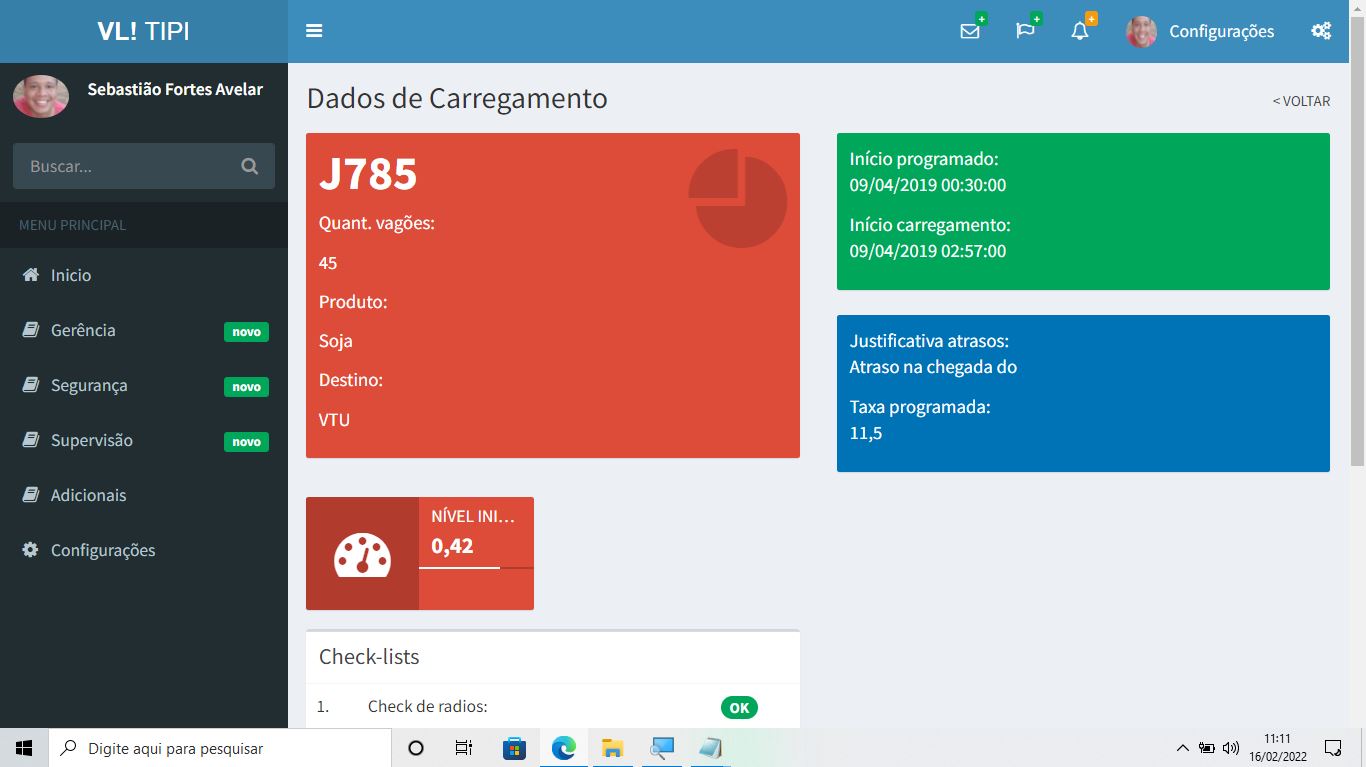This screenshot has width=1366, height=767.
Task: Open the flag tasks icon
Action: [x=1025, y=31]
